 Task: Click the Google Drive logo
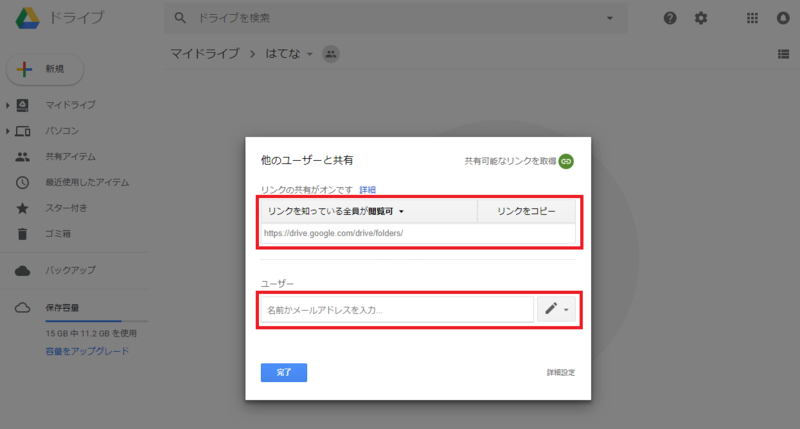click(28, 18)
